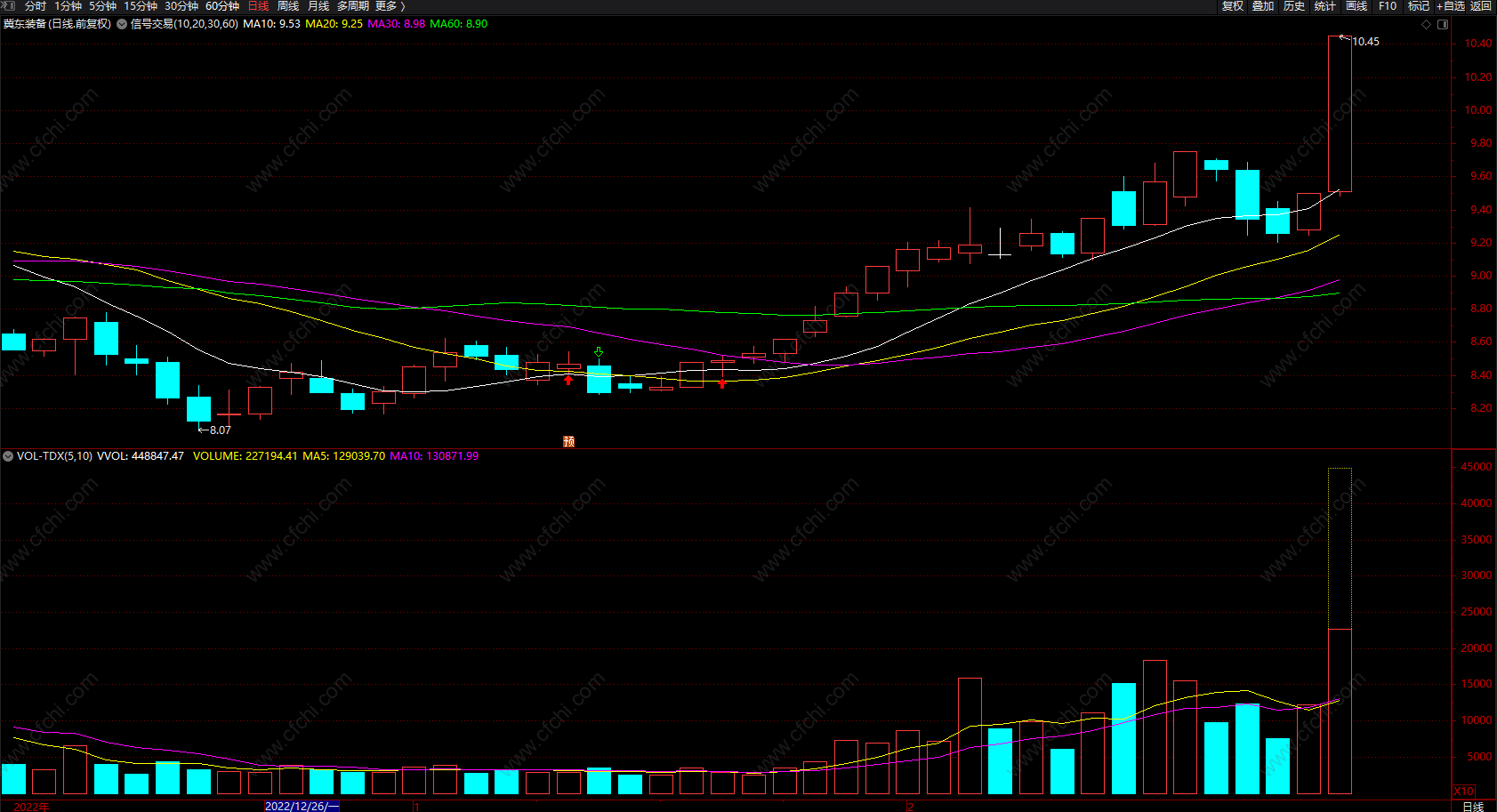The width and height of the screenshot is (1497, 812).
Task: Select the 5分钟 period tab
Action: click(x=103, y=6)
